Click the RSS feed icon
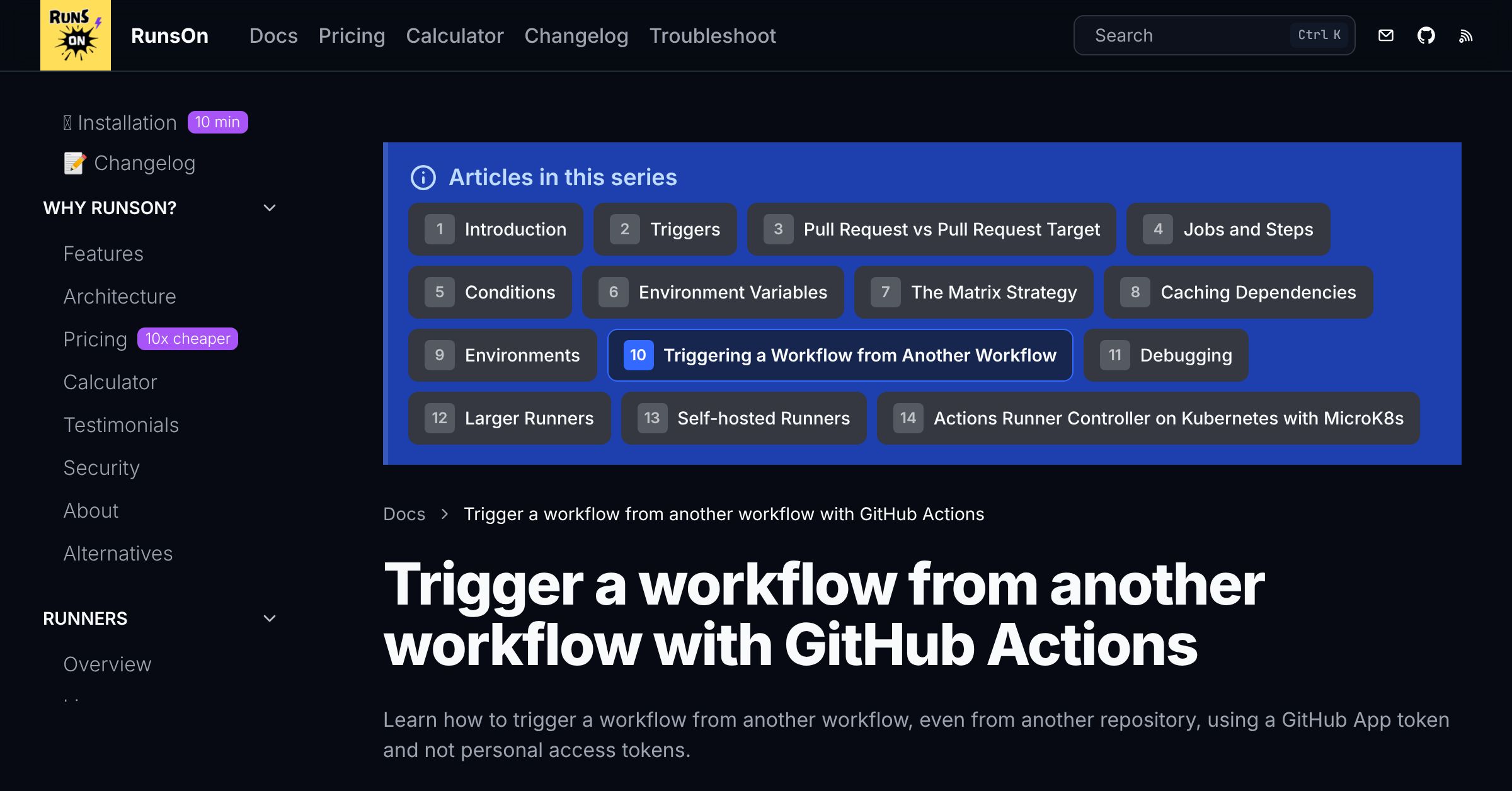 pos(1466,35)
